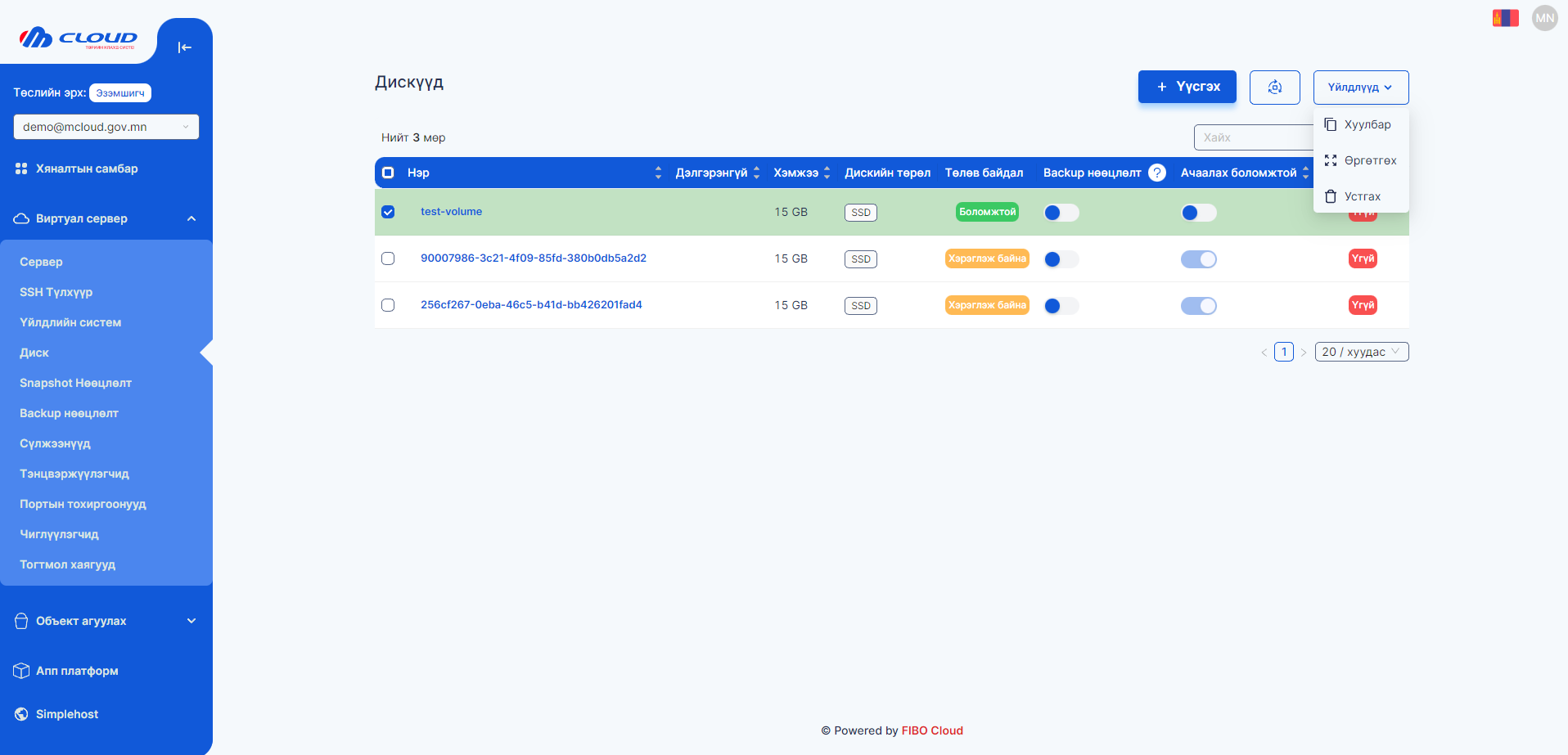Click the Үүсгэх create button

[1187, 87]
